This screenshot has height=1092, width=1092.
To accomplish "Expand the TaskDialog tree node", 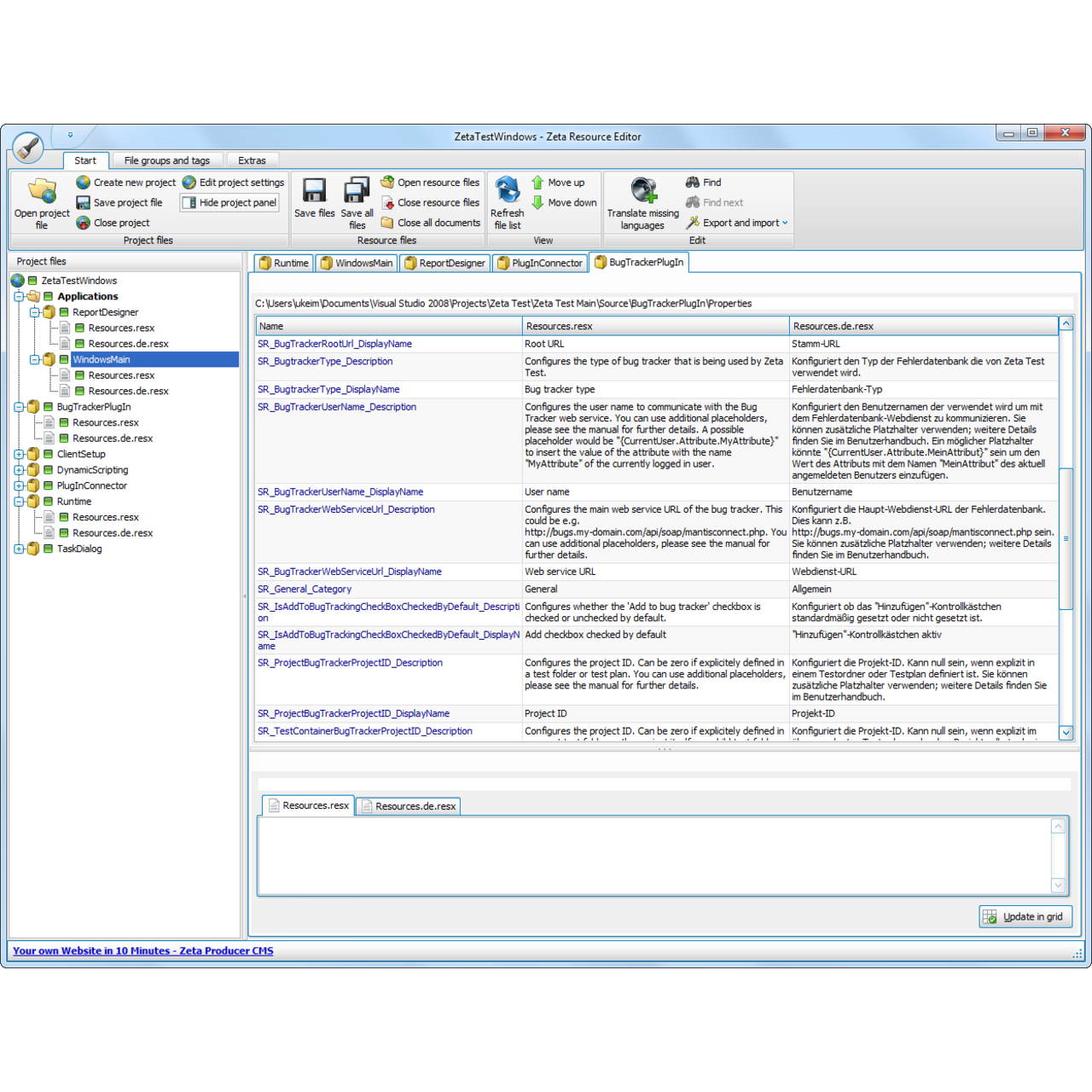I will point(19,549).
